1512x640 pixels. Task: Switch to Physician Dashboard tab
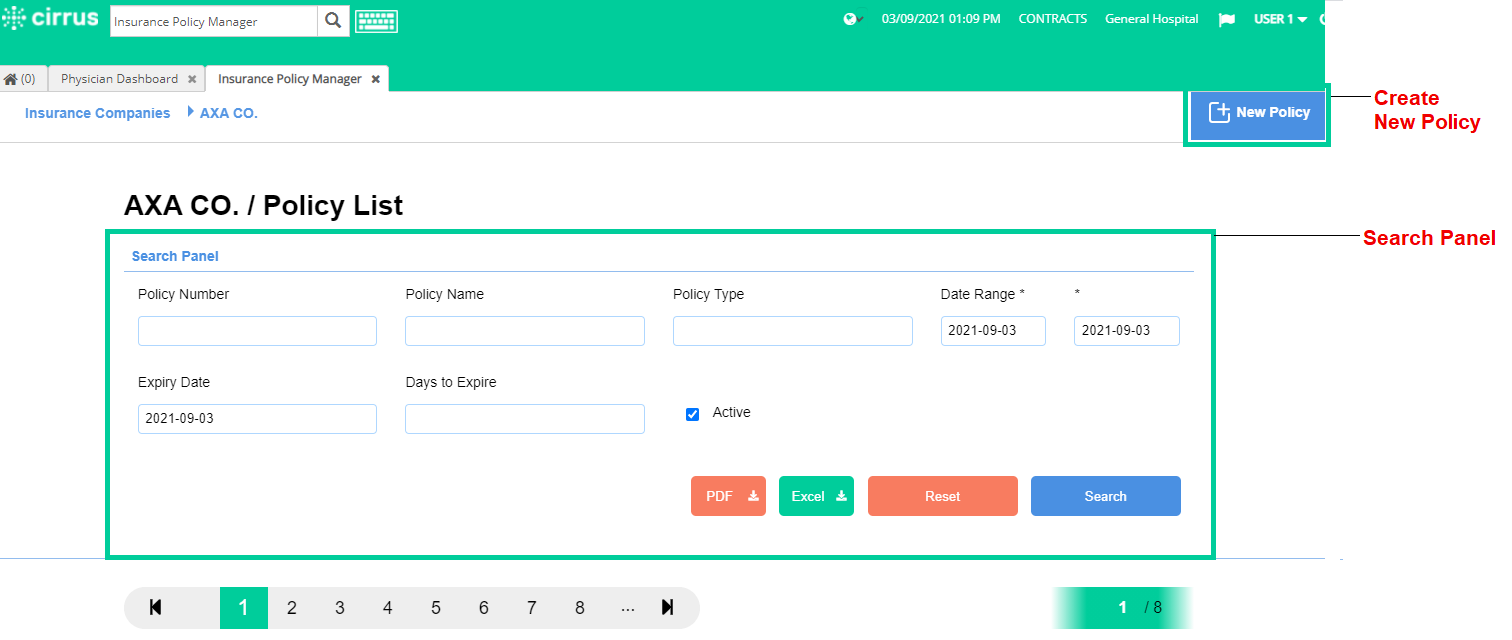click(x=119, y=79)
